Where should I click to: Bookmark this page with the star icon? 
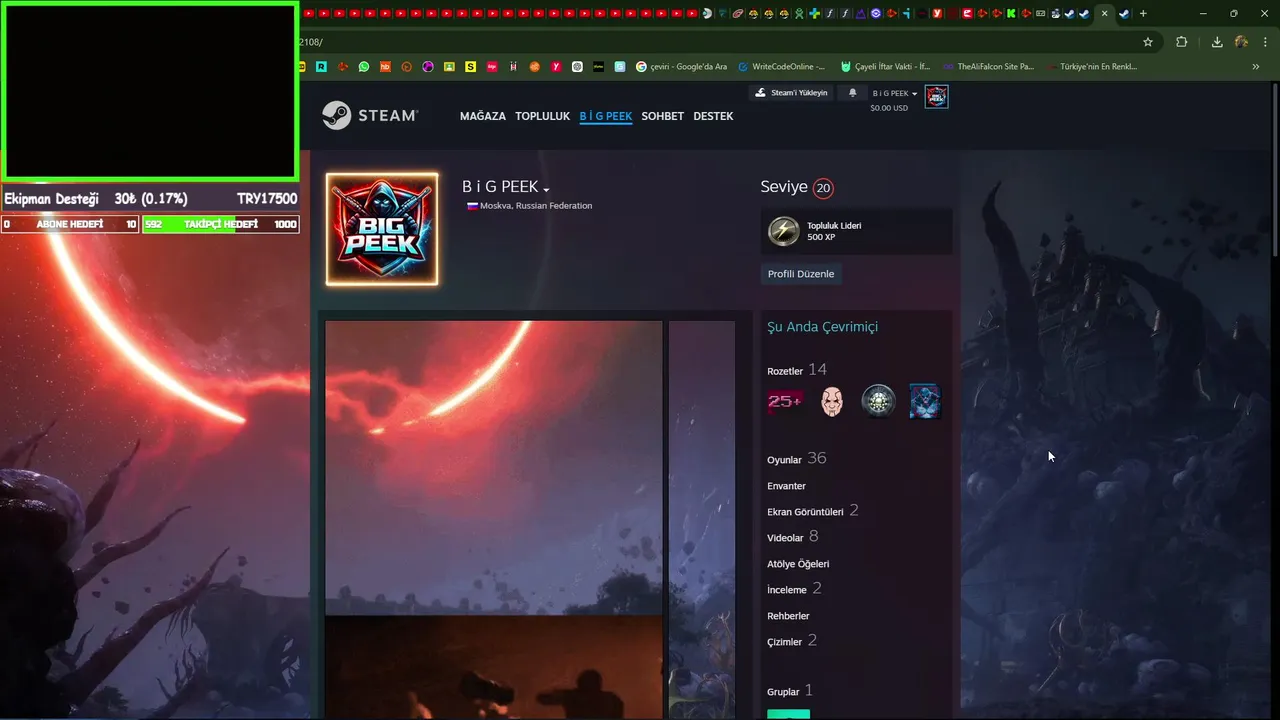pyautogui.click(x=1148, y=42)
